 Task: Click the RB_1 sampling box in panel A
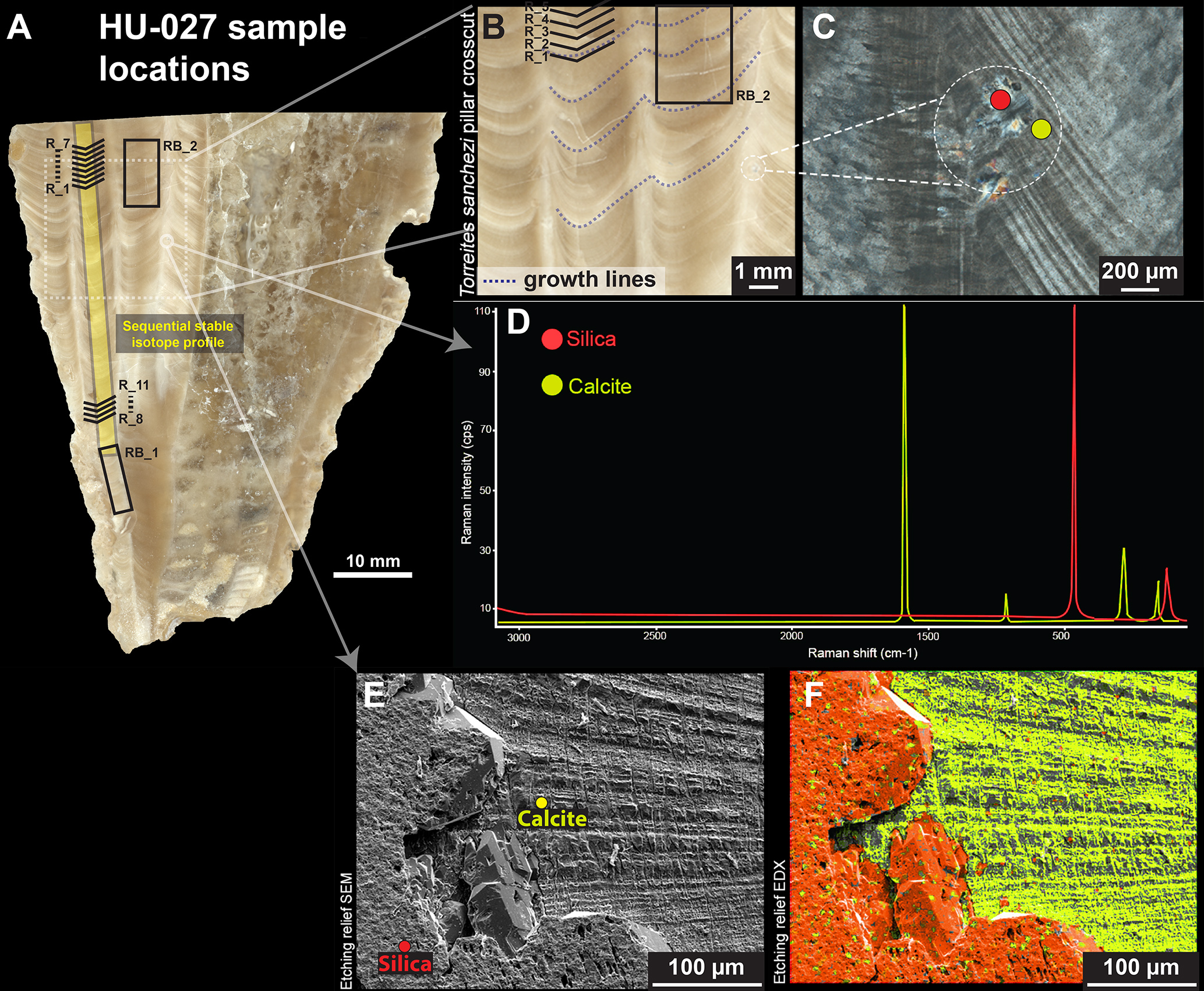click(116, 480)
